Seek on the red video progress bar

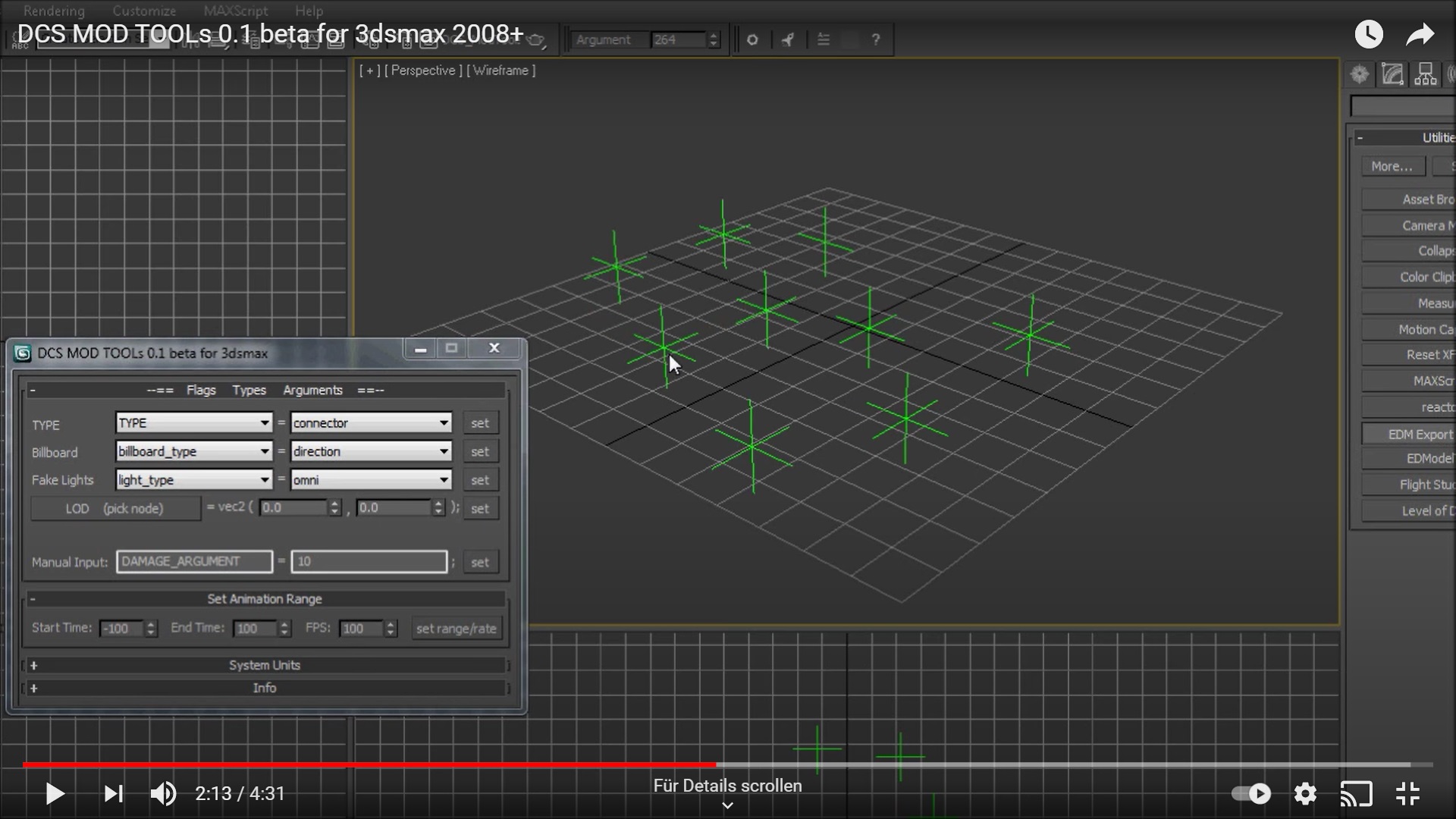coord(369,764)
